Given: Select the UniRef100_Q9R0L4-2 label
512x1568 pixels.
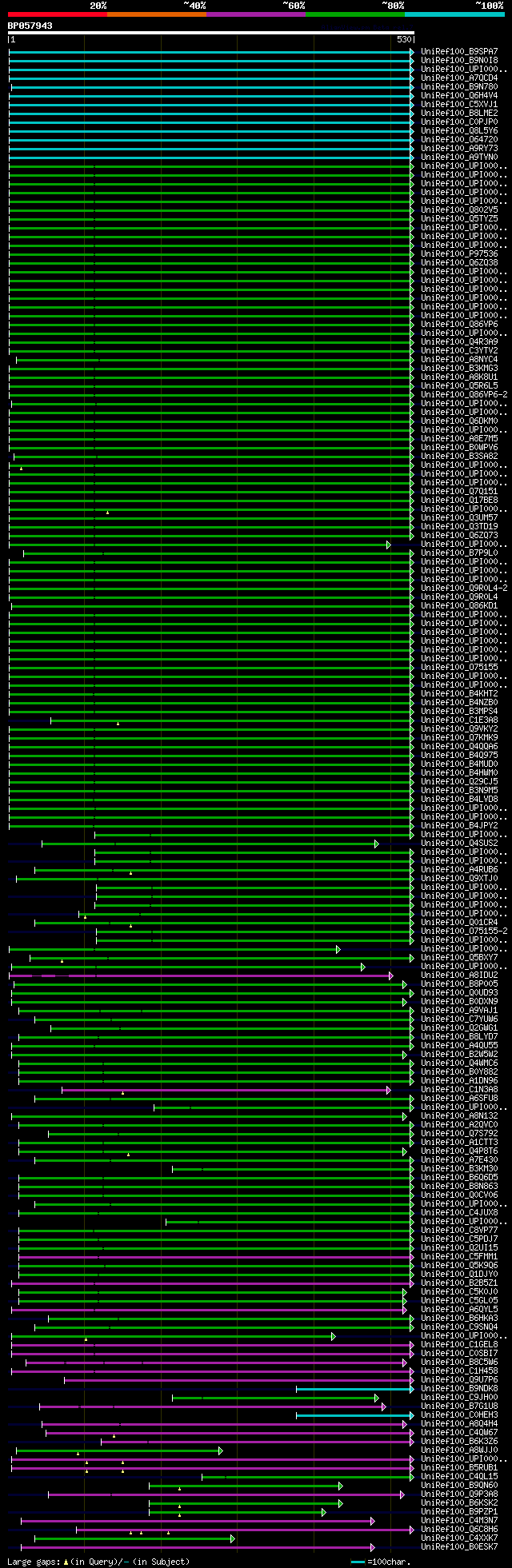Looking at the screenshot, I should [x=464, y=588].
